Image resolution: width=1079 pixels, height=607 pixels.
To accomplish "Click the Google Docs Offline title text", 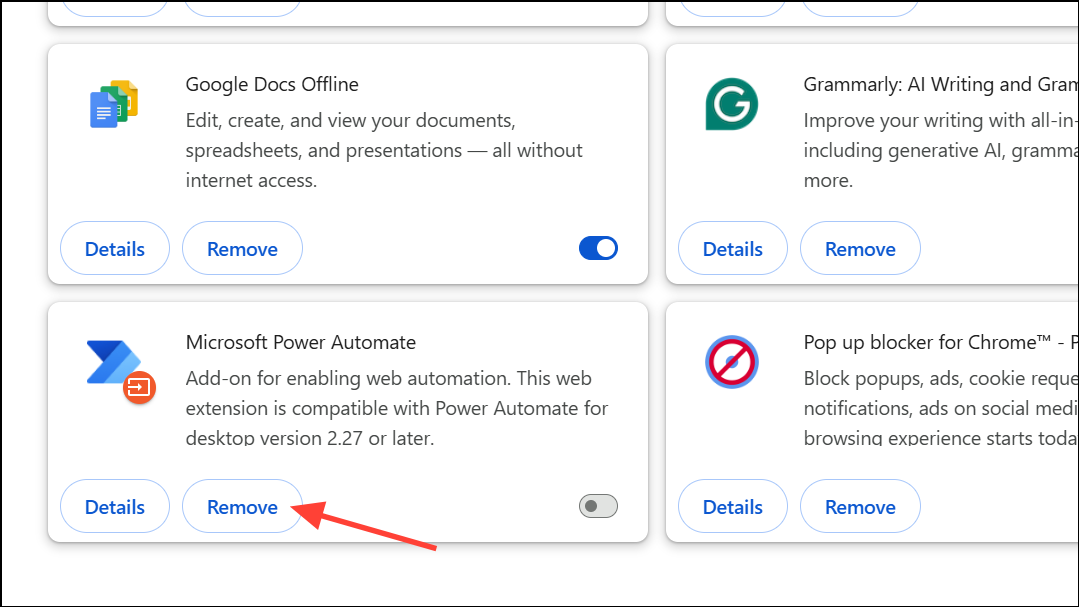I will coord(272,84).
